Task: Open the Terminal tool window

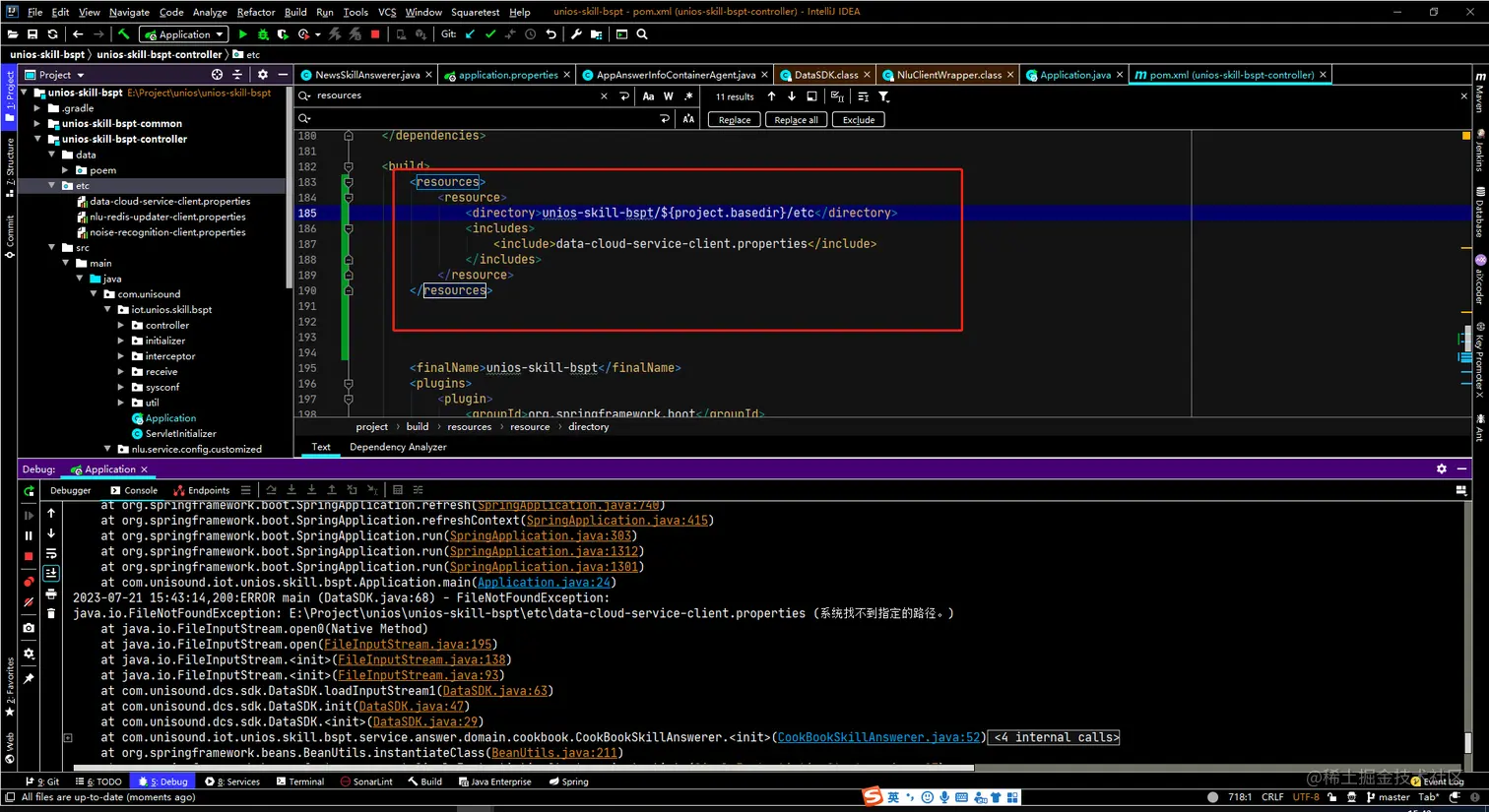Action: tap(300, 781)
